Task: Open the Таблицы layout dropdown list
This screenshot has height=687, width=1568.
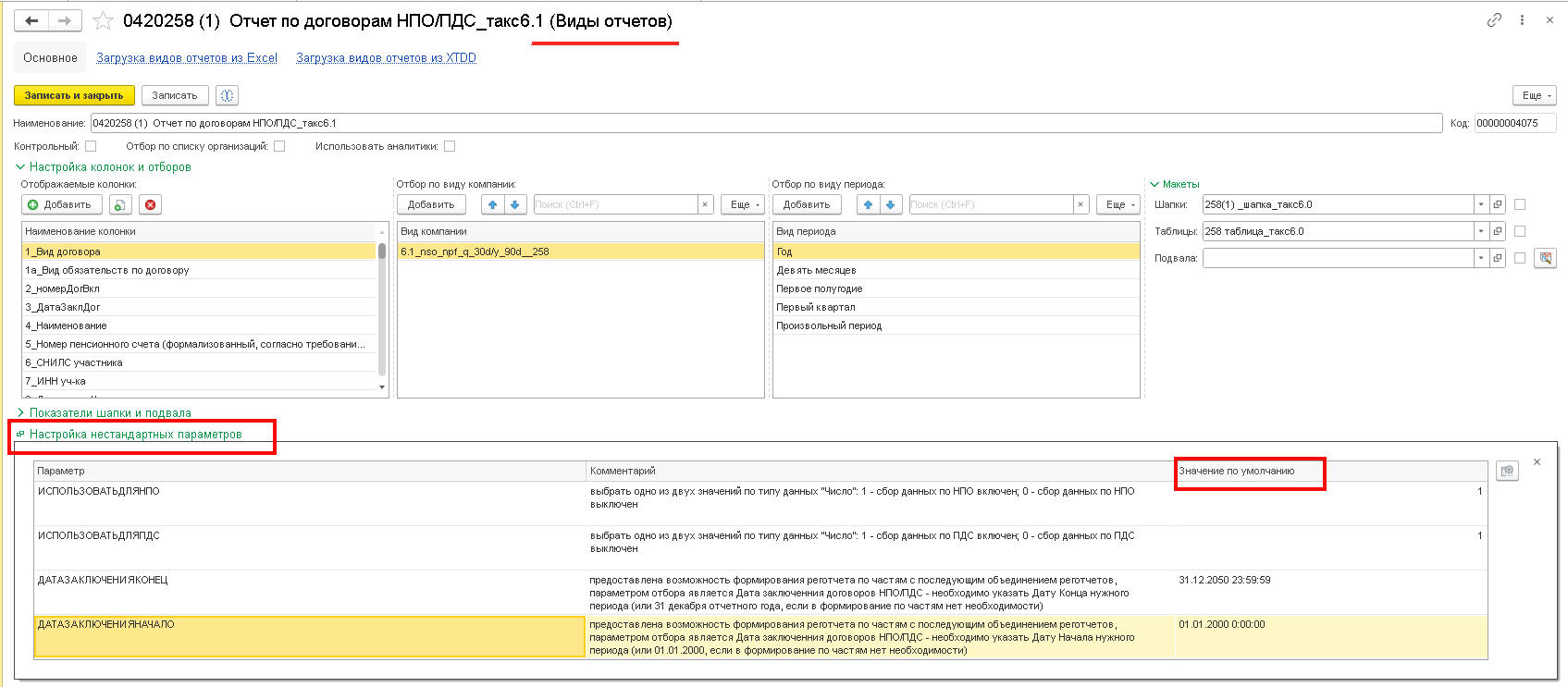Action: click(1481, 231)
